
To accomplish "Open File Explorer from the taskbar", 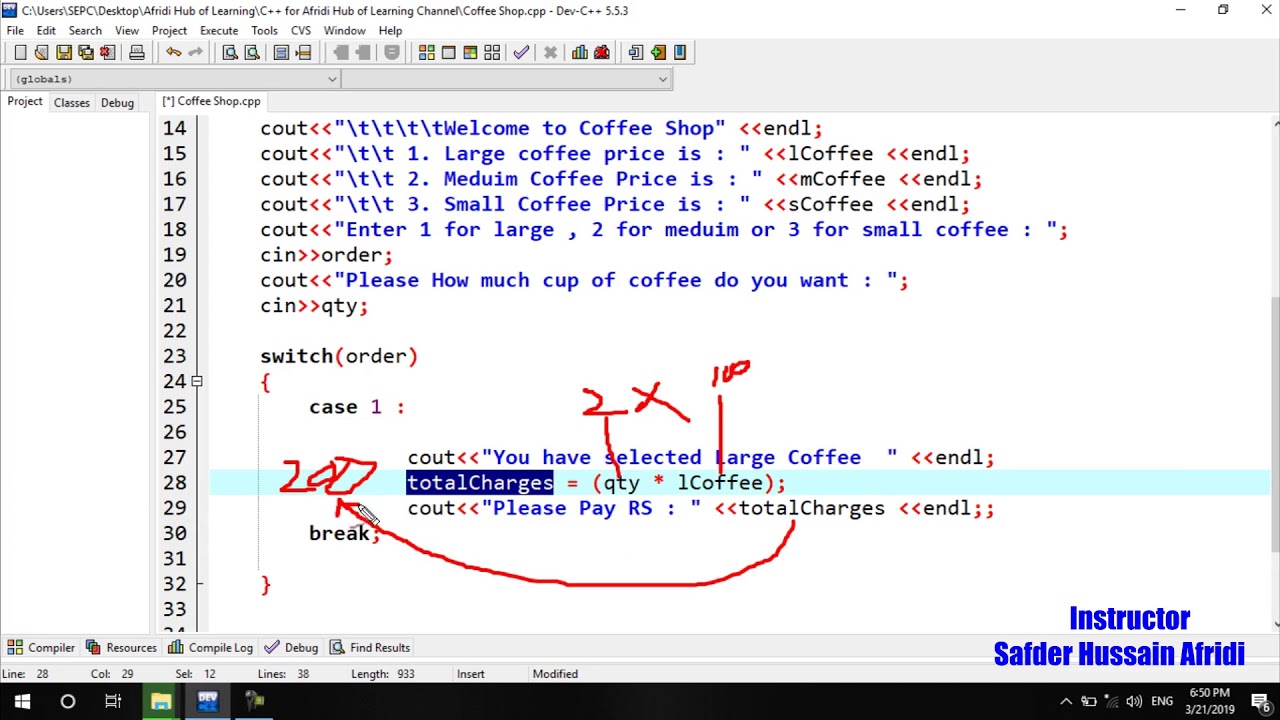I will coord(161,702).
